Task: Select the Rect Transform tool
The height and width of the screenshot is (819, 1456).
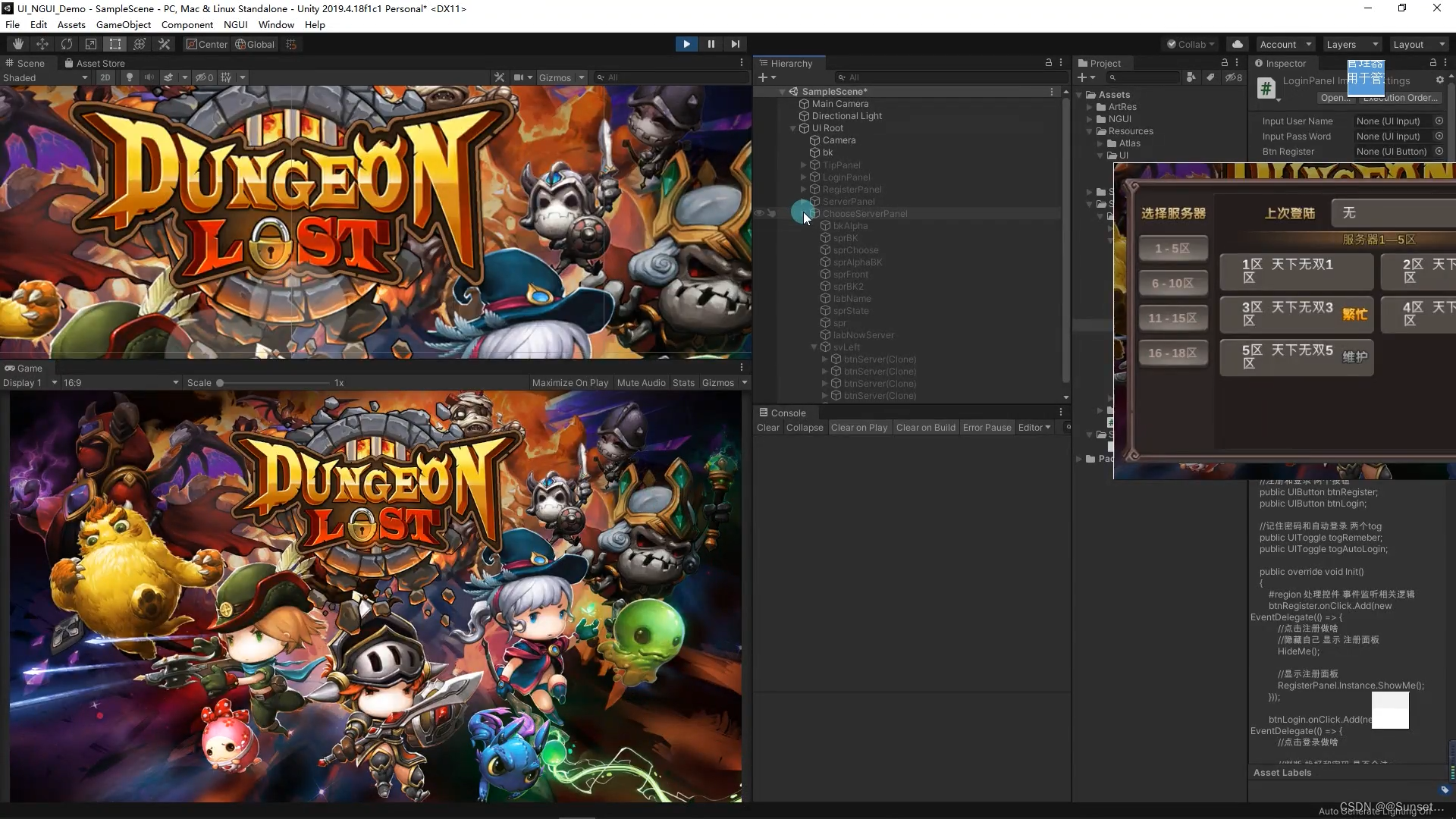Action: point(115,44)
